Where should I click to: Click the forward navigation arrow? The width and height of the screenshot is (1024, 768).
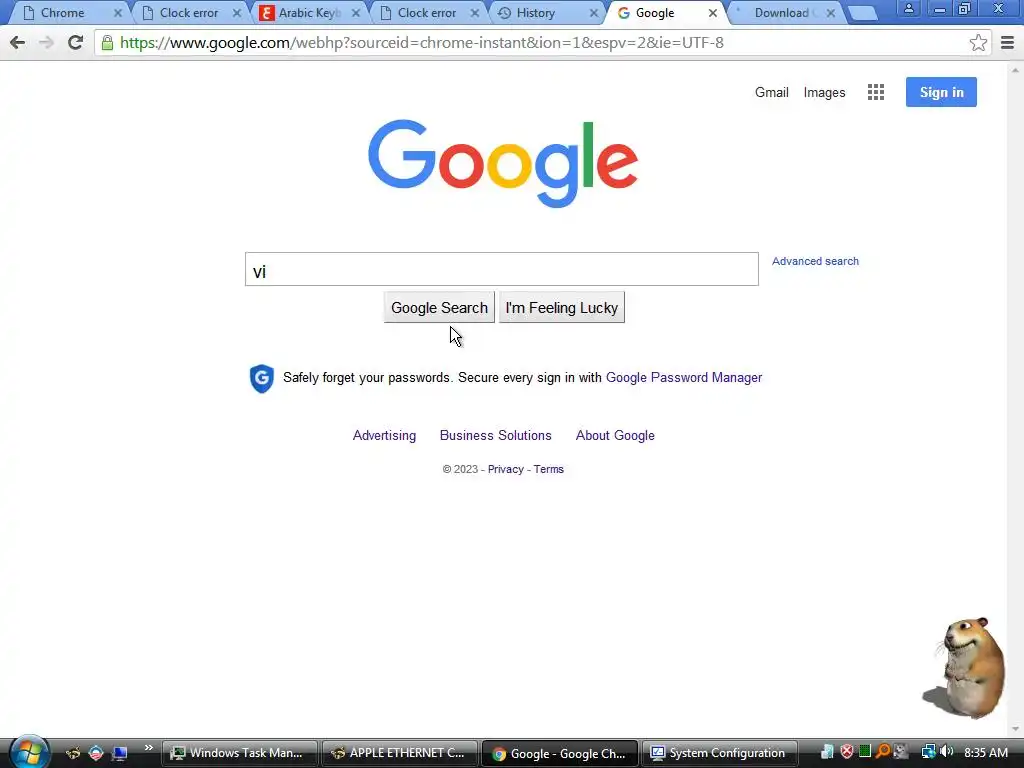pyautogui.click(x=46, y=43)
